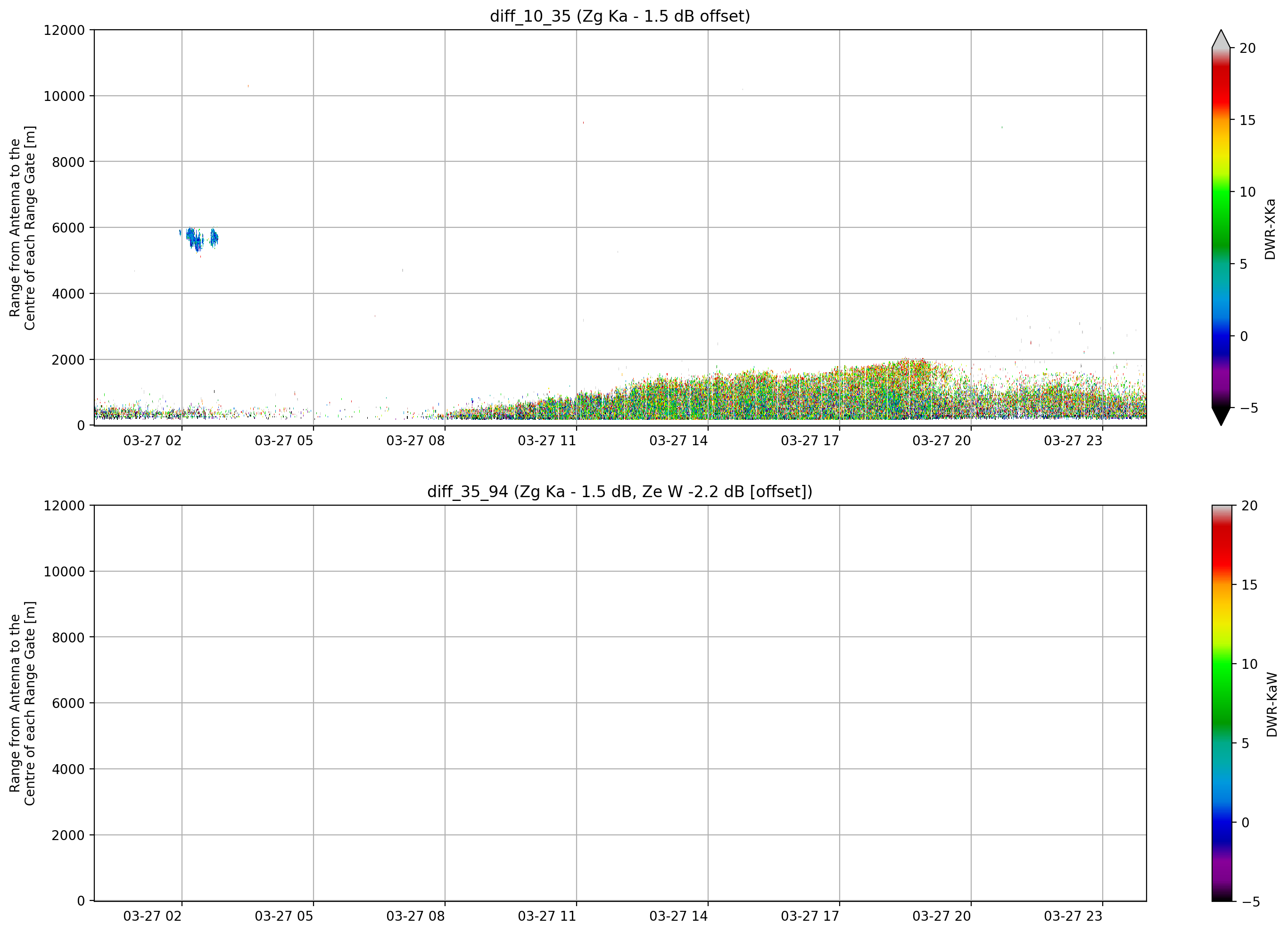Image resolution: width=1288 pixels, height=933 pixels.
Task: Click the grey upper extend arrow of top colorbar
Action: tap(1221, 39)
